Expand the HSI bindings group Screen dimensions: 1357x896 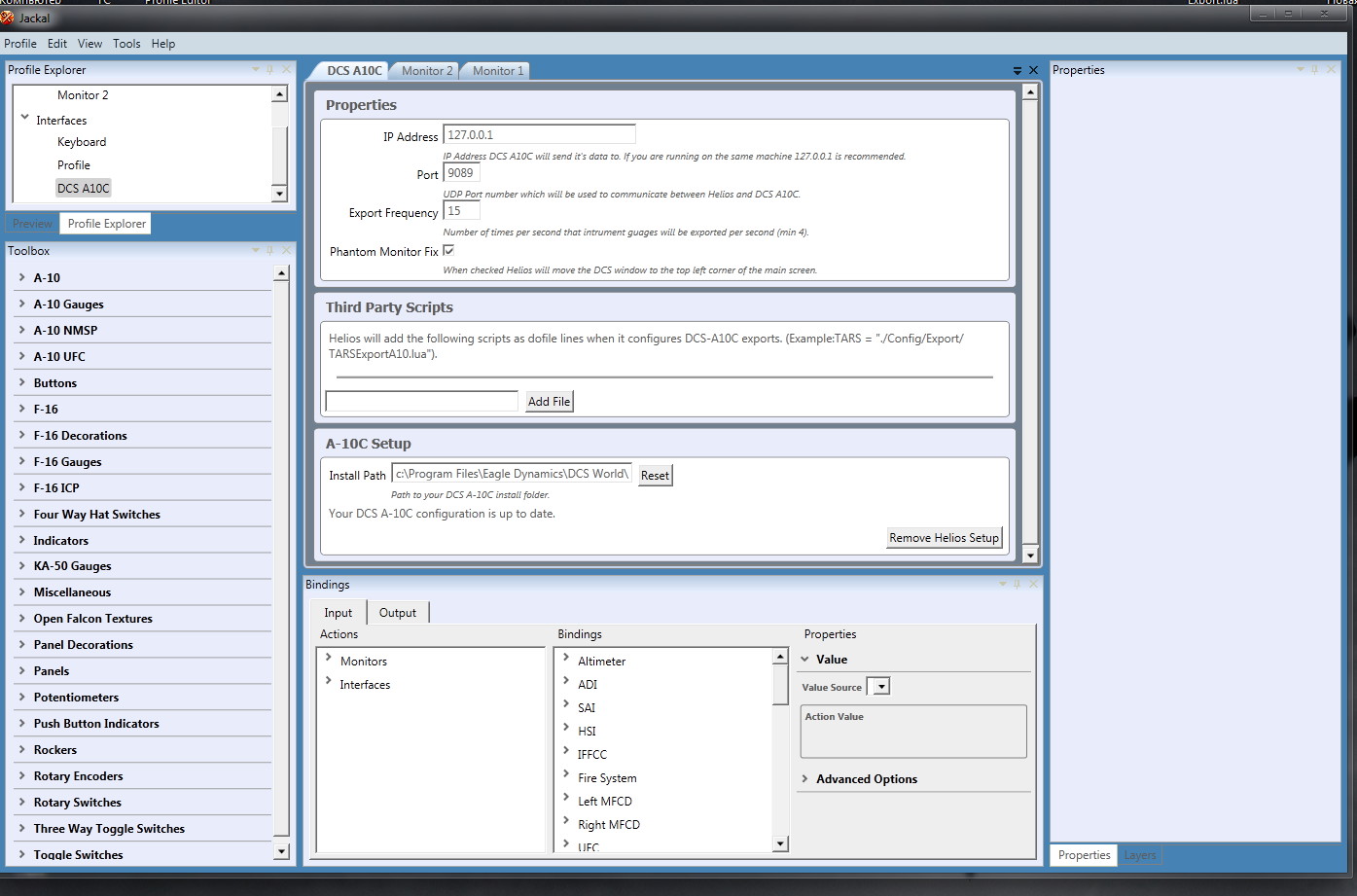(566, 728)
